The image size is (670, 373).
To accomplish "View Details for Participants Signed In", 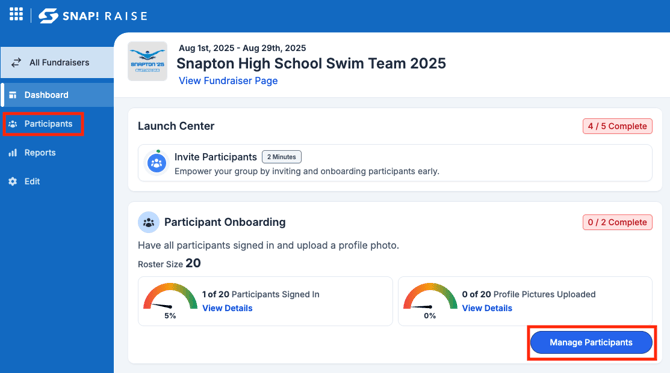I will 227,308.
